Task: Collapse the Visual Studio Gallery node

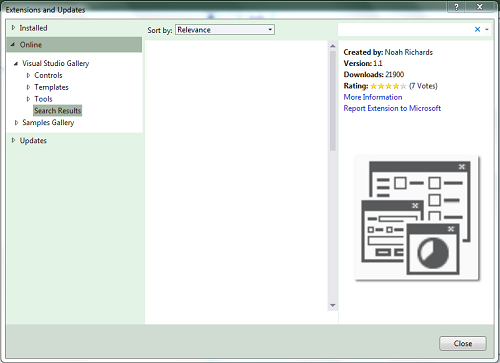Action: point(16,63)
